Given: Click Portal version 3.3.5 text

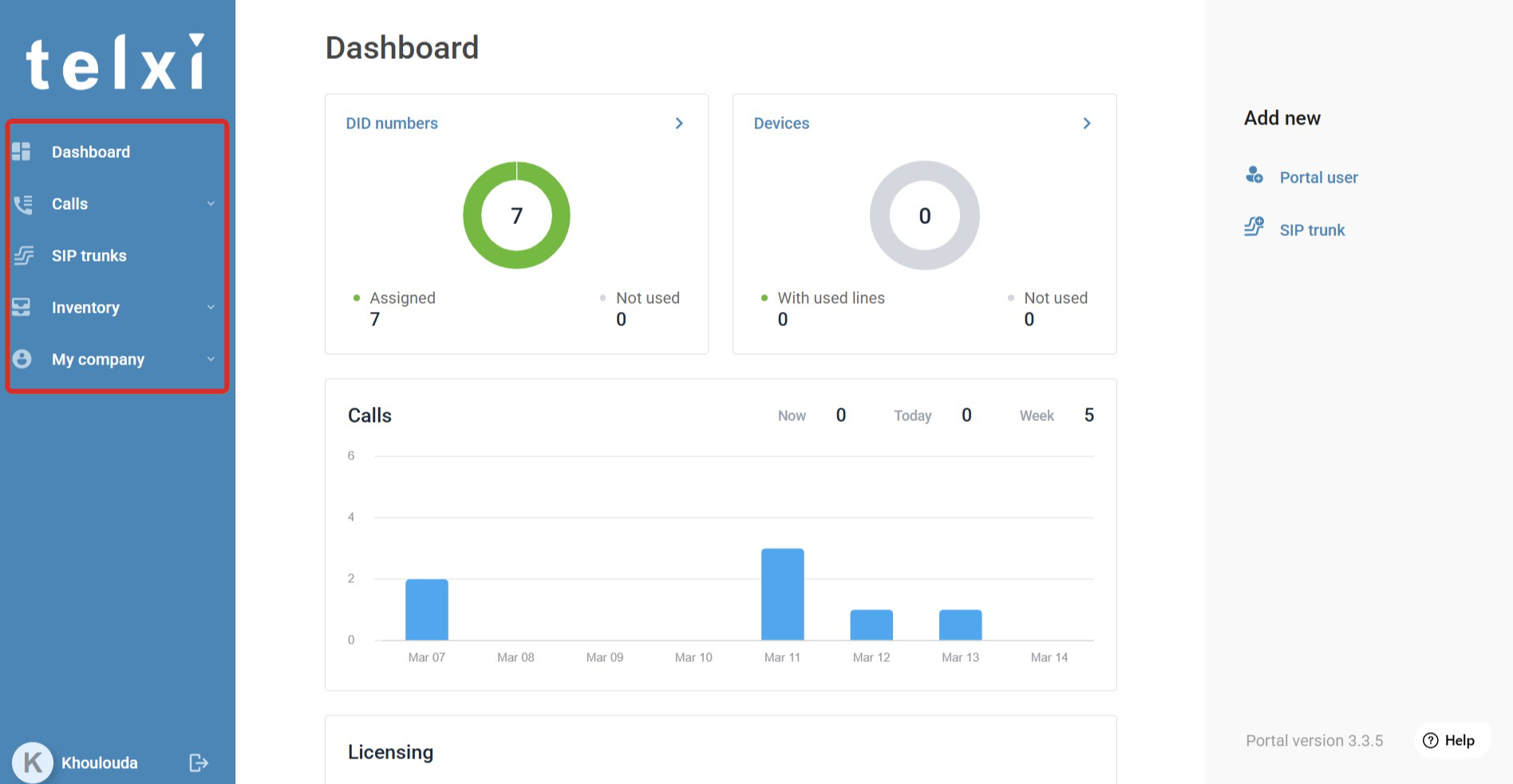Looking at the screenshot, I should tap(1314, 741).
